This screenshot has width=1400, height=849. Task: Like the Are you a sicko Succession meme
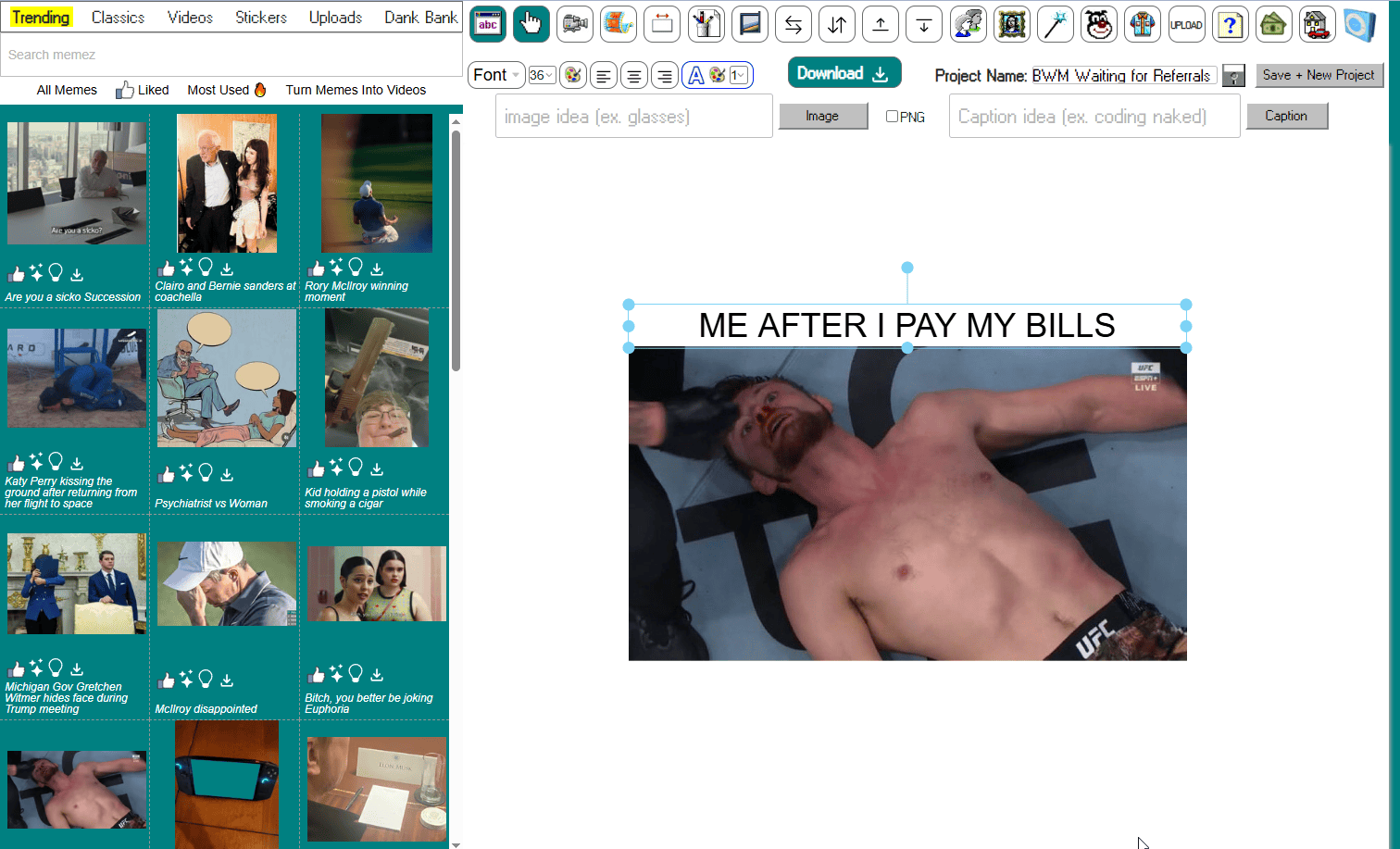(16, 274)
